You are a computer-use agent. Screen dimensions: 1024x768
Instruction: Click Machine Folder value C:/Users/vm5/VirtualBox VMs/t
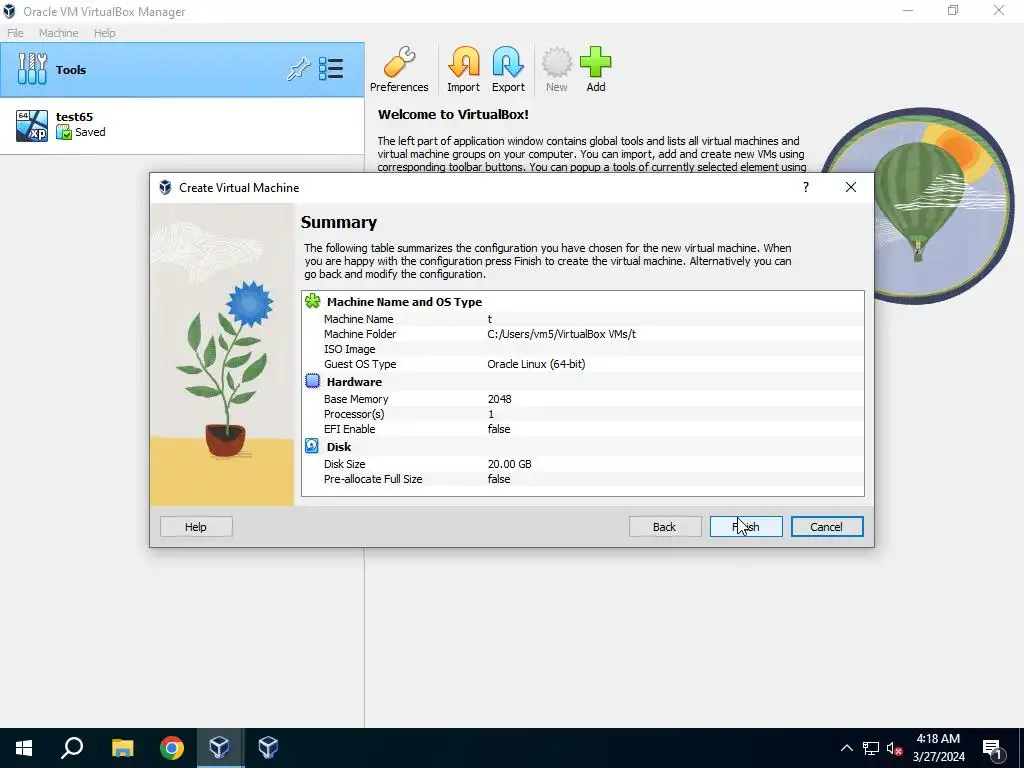tap(561, 334)
